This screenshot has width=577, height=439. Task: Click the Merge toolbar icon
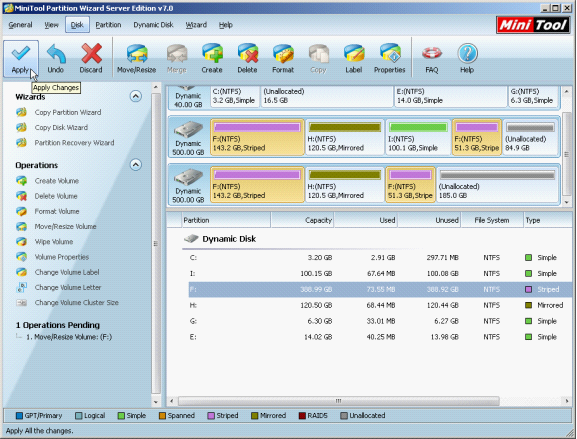tap(177, 59)
